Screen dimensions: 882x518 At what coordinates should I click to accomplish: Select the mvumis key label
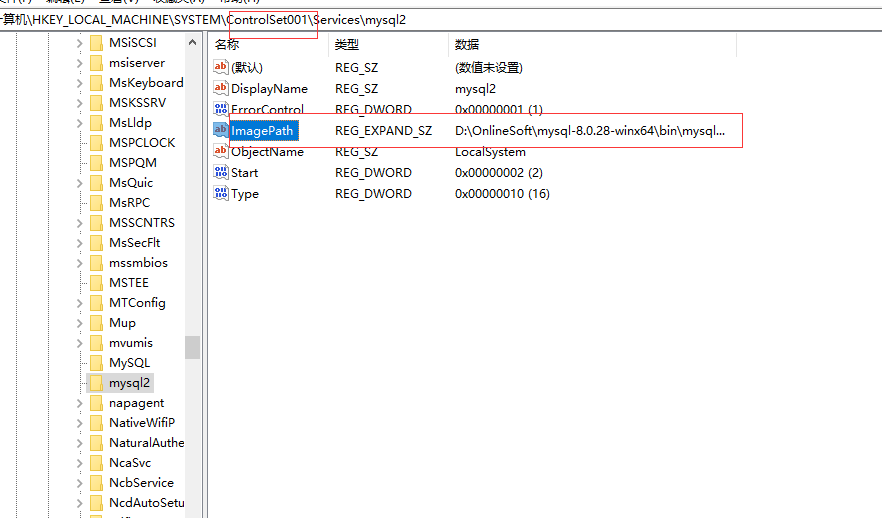pyautogui.click(x=131, y=343)
